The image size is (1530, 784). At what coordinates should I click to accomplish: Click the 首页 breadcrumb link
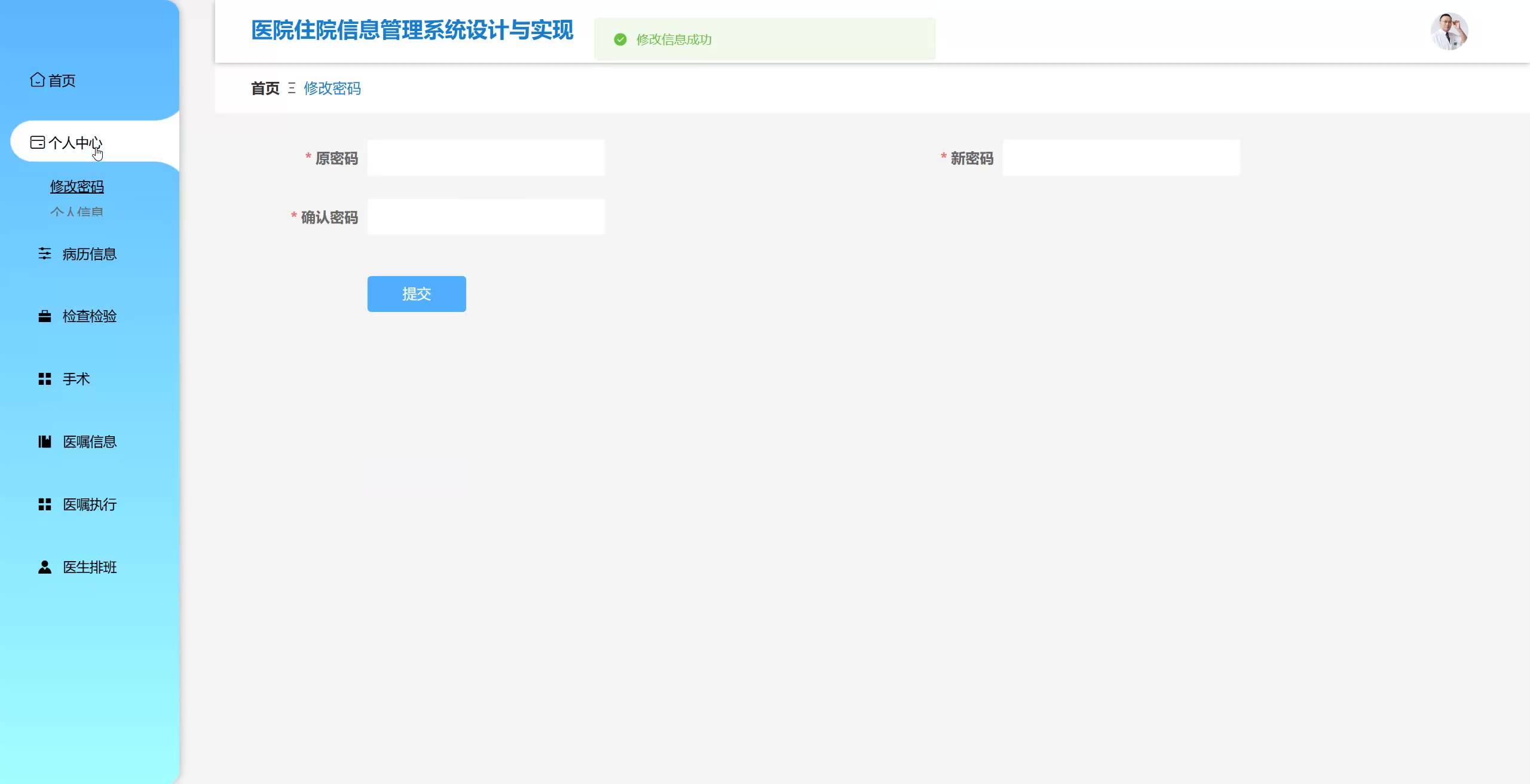coord(265,88)
